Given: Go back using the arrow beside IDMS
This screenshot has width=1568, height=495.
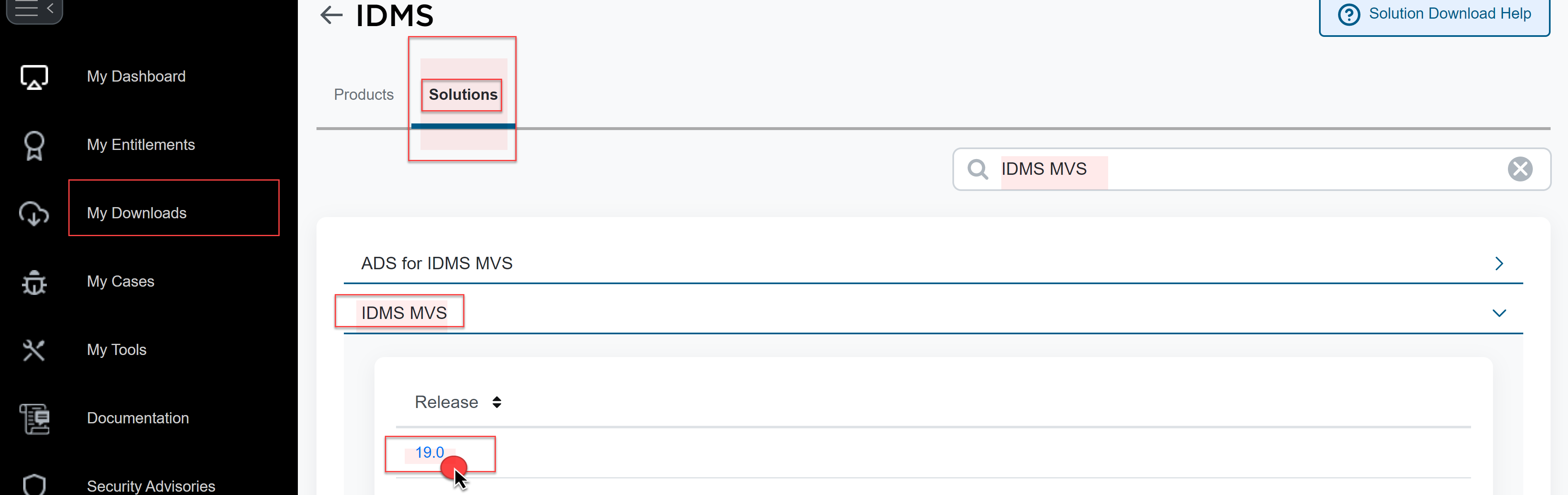Looking at the screenshot, I should (x=331, y=14).
